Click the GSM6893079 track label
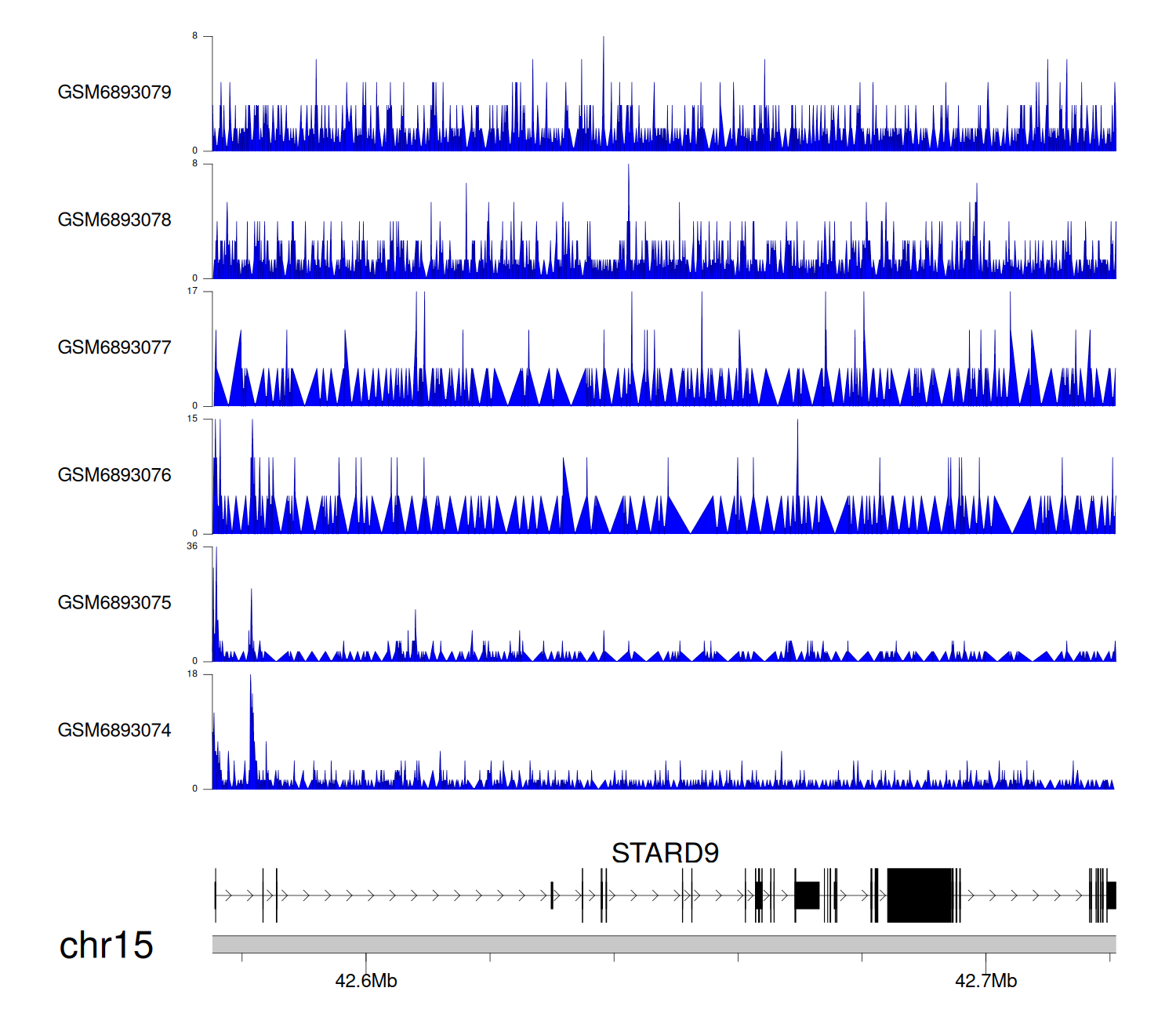Viewport: 1176px width, 1035px height. 114,93
